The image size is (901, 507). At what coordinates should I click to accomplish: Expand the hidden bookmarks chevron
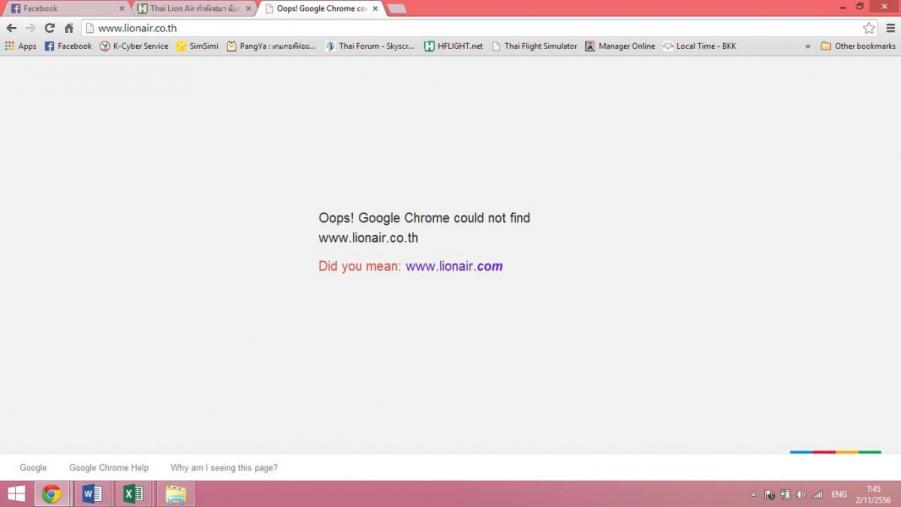click(x=807, y=46)
